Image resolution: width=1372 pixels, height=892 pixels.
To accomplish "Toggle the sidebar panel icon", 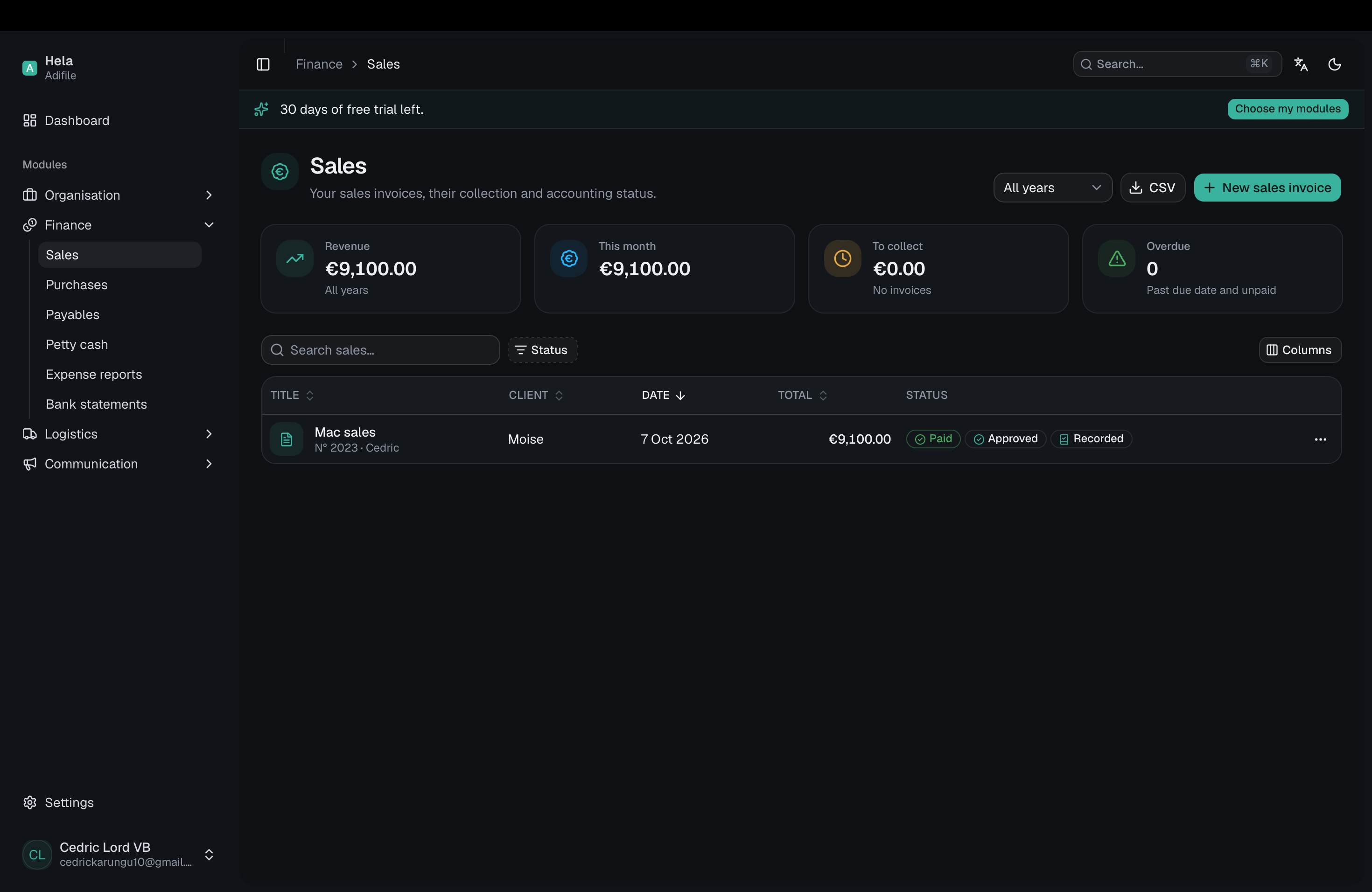I will coord(263,64).
